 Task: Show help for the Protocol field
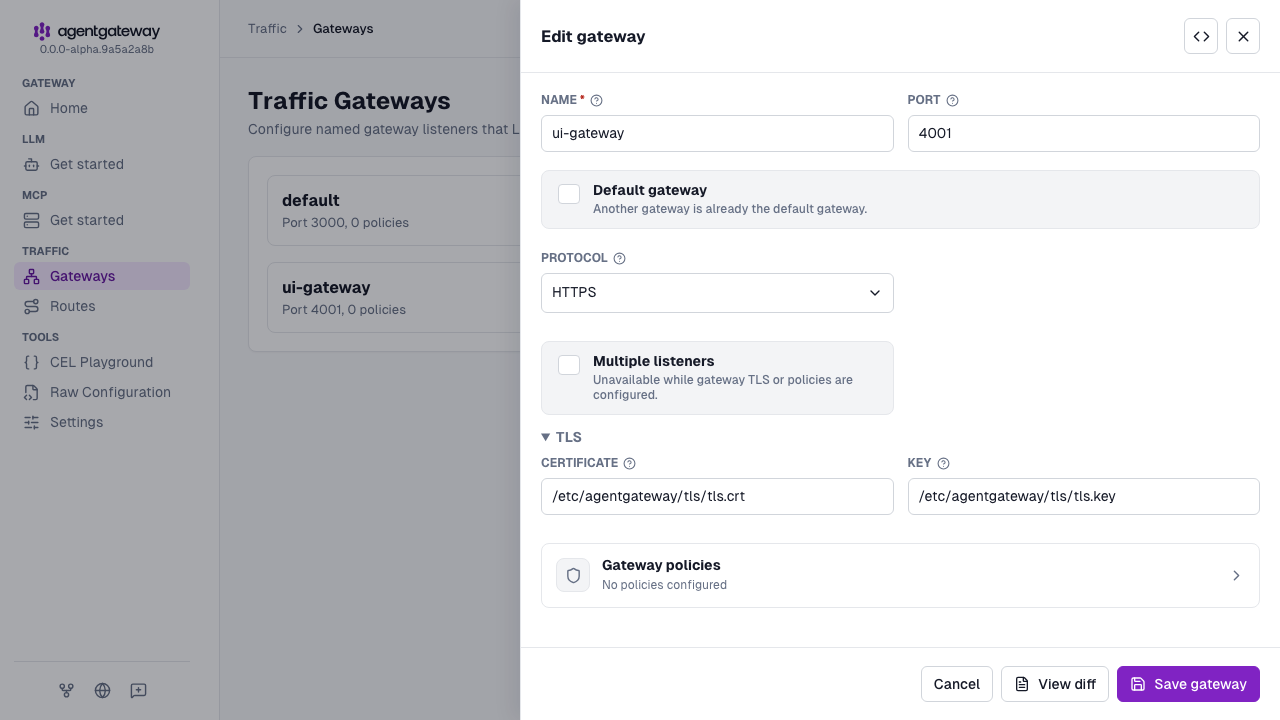pos(619,258)
